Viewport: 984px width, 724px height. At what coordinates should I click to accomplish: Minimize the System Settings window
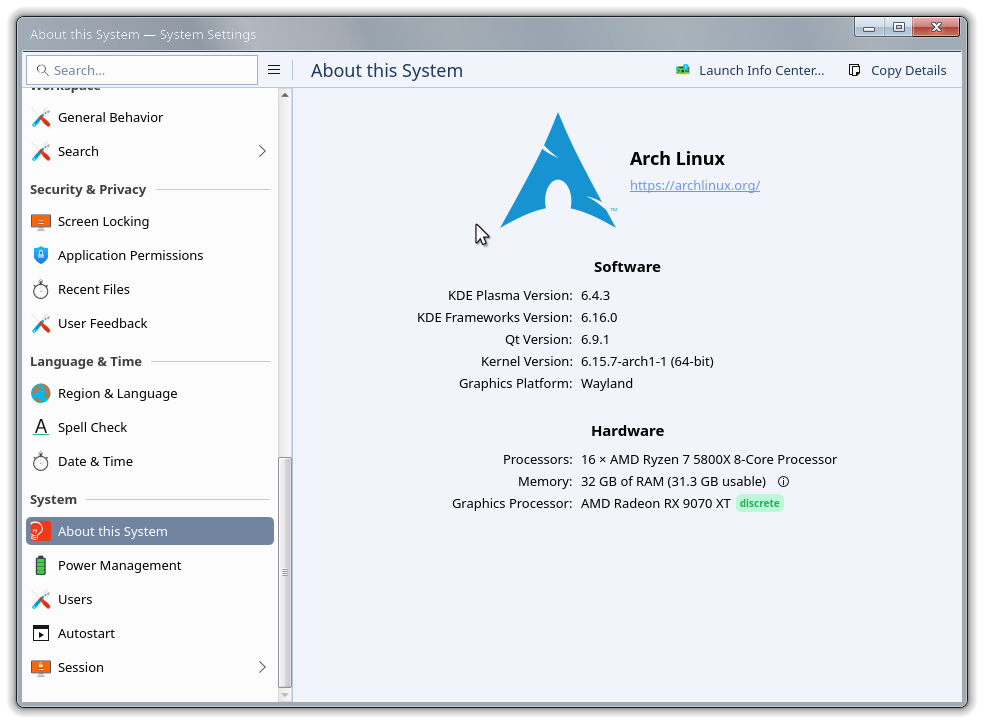click(x=869, y=28)
